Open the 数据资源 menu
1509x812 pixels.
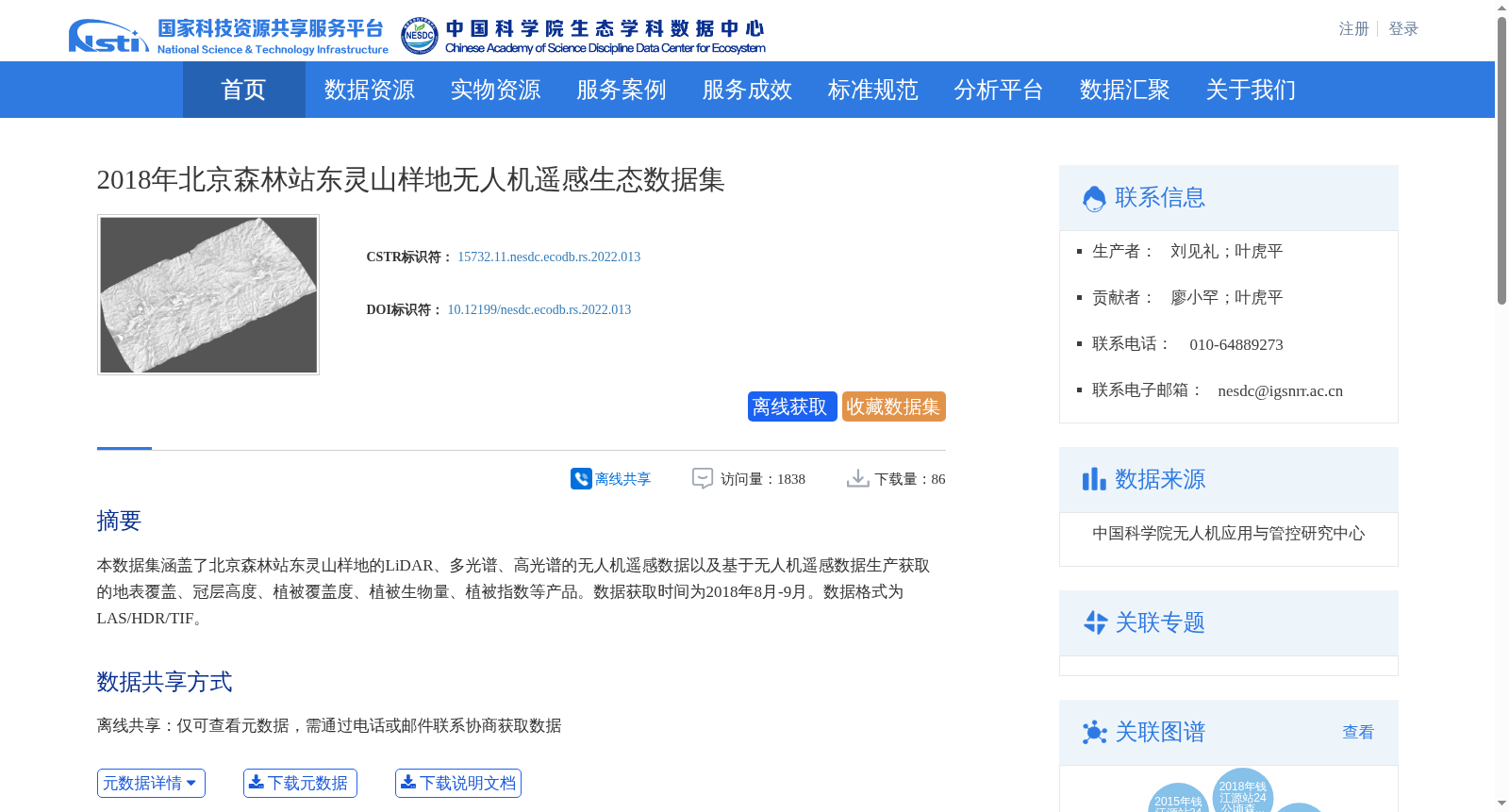coord(370,90)
